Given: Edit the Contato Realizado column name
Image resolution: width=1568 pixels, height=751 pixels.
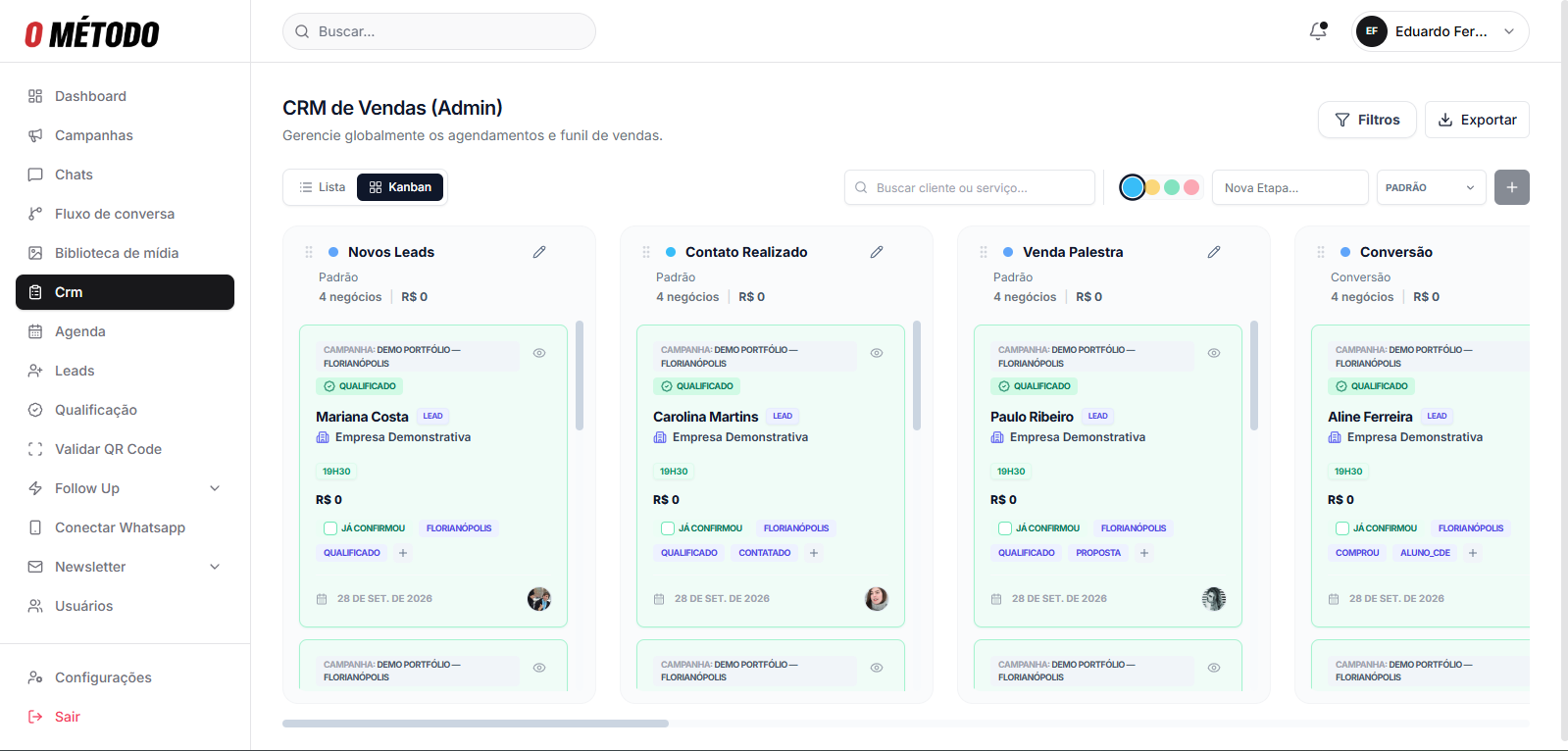Looking at the screenshot, I should pos(877,252).
